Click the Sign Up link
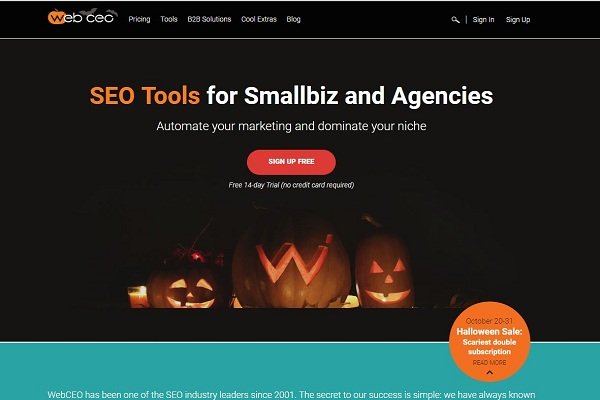 click(x=518, y=20)
